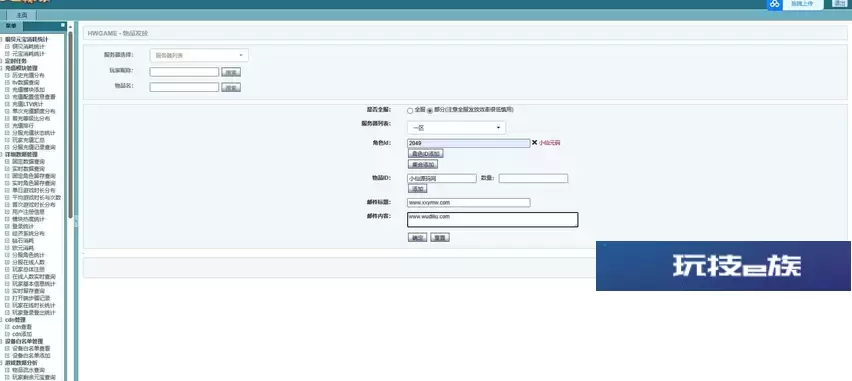This screenshot has width=852, height=381.
Task: Open the cdn查看 tree entry icon
Action: (x=7, y=327)
